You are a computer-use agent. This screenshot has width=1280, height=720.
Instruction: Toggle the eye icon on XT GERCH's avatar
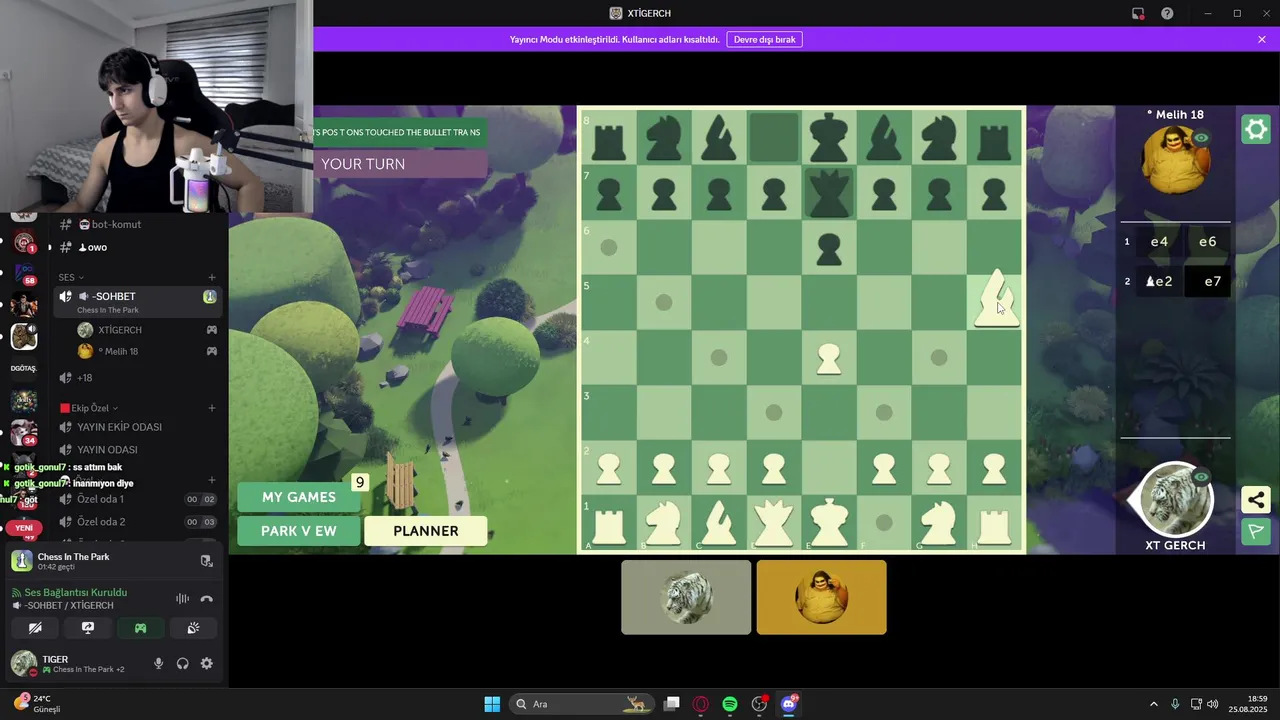[x=1201, y=477]
